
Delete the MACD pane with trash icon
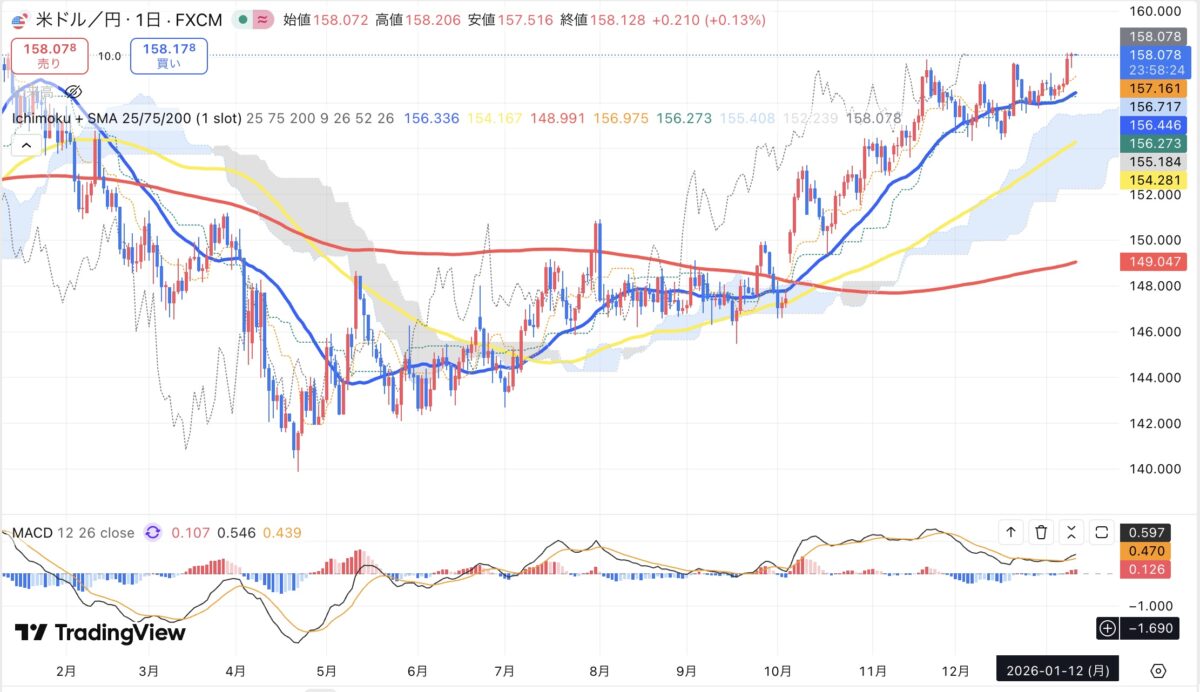pos(1041,532)
